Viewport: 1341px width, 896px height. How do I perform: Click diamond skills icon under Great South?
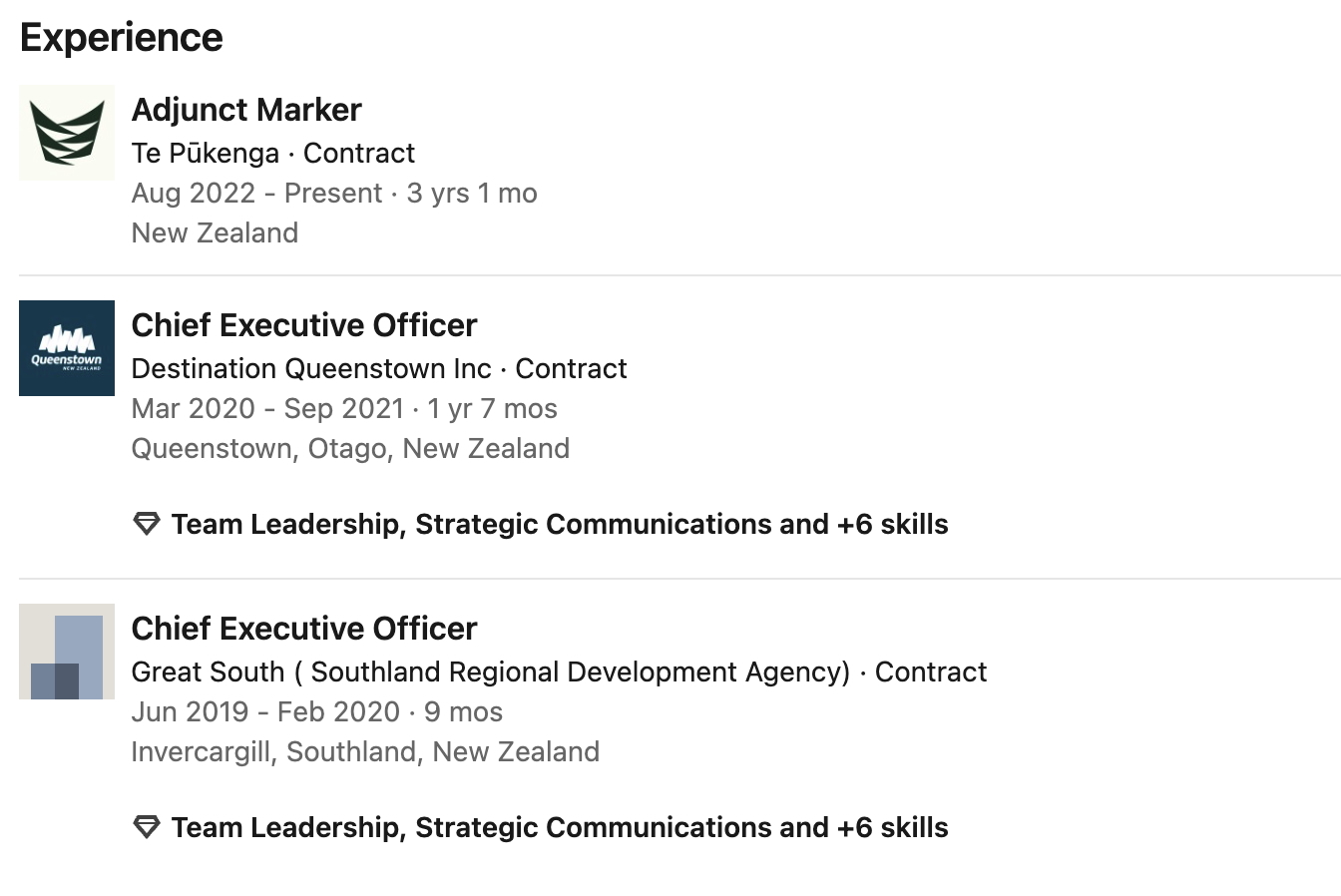(x=147, y=827)
